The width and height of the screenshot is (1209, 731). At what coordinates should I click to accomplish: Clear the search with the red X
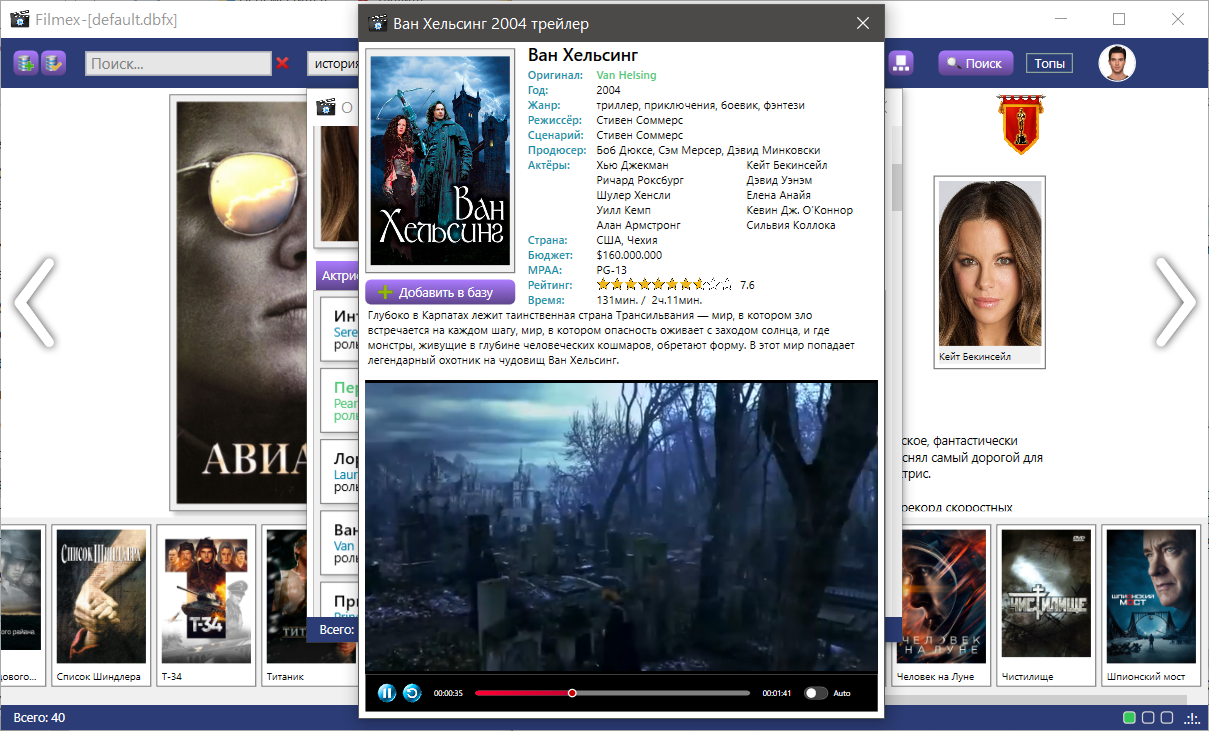coord(282,64)
